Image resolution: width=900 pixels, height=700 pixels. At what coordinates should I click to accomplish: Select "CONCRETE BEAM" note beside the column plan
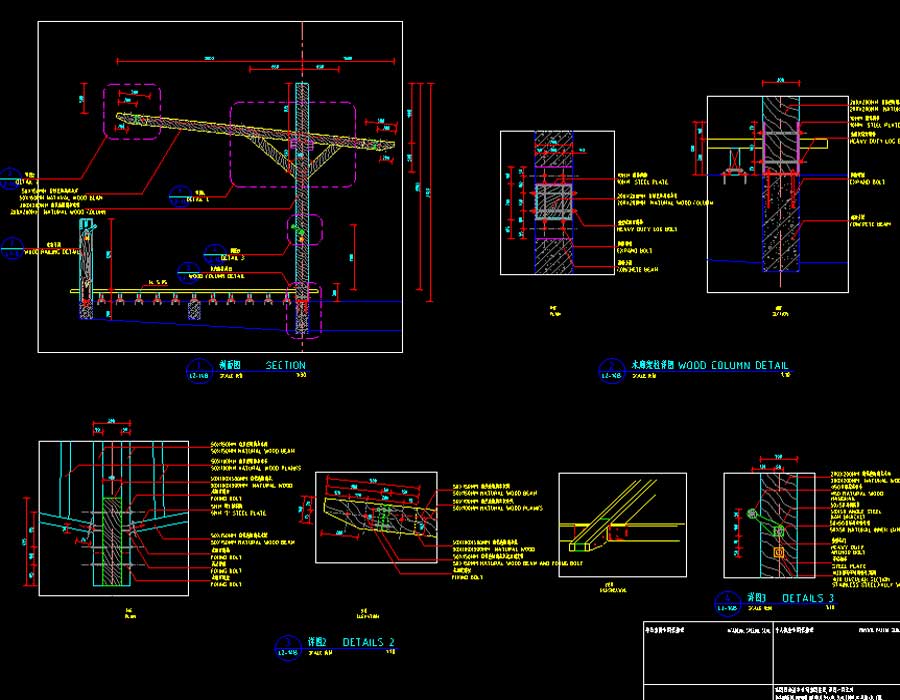click(x=638, y=269)
